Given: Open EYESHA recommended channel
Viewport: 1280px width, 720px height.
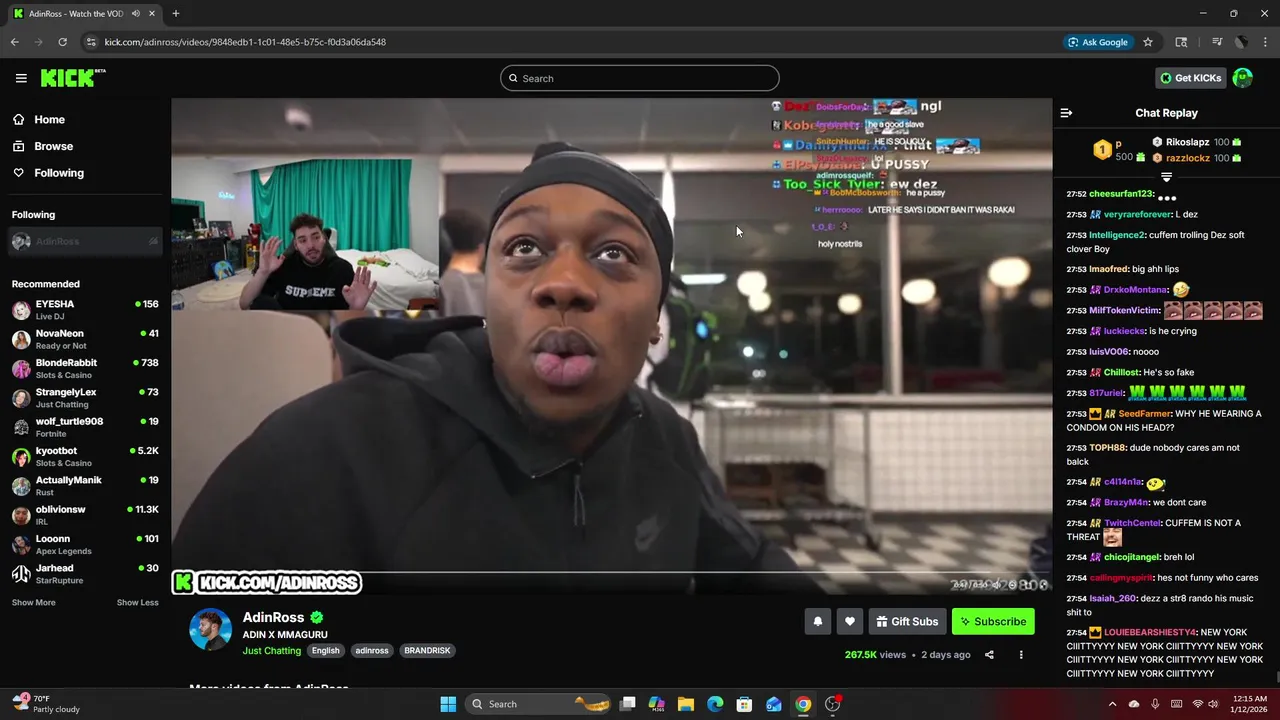Looking at the screenshot, I should pyautogui.click(x=85, y=309).
